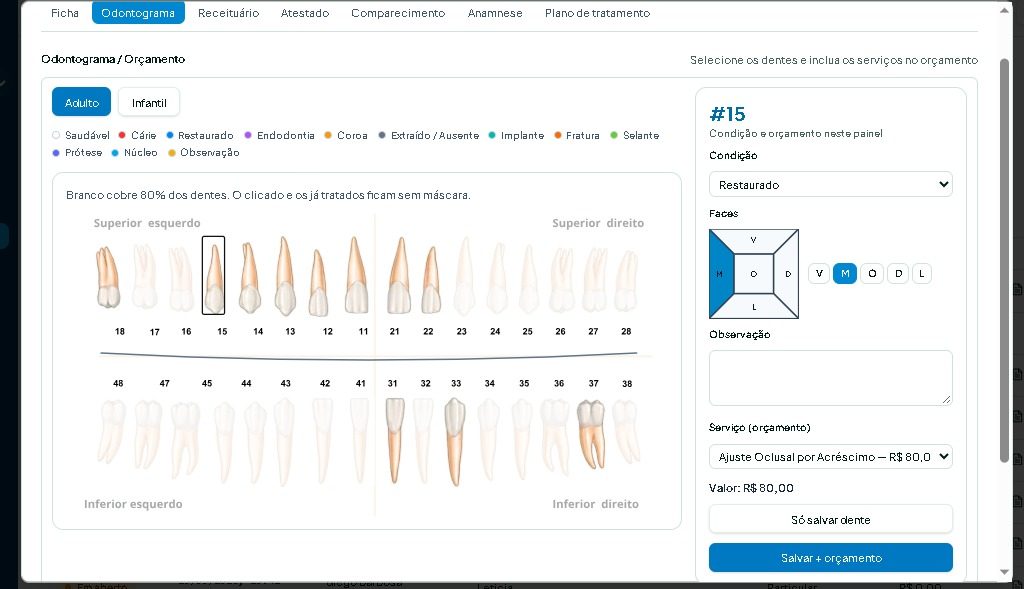Mark lingual face on tooth diagram

click(754, 306)
